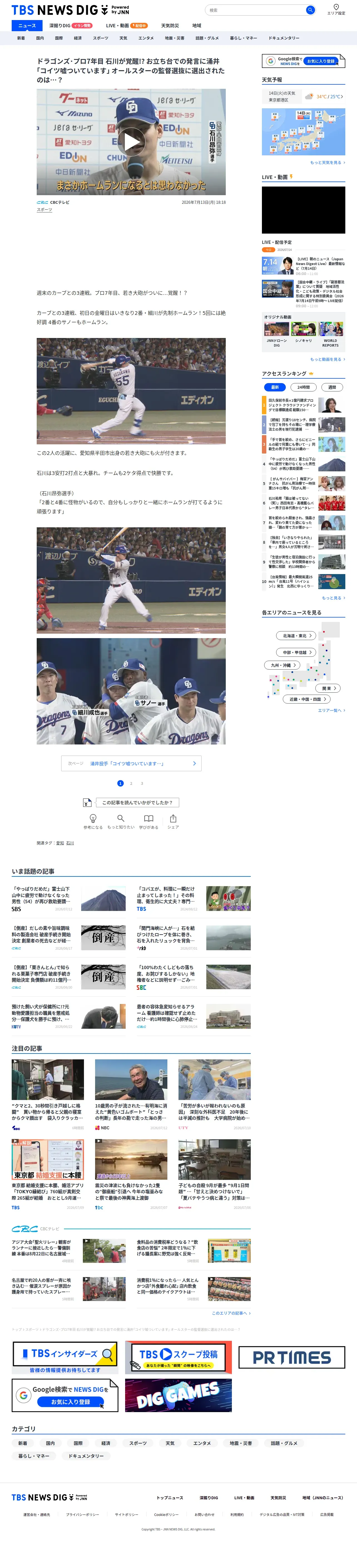The width and height of the screenshot is (357, 1568).
Task: Open the DIG GAMES banner
Action: [178, 1396]
